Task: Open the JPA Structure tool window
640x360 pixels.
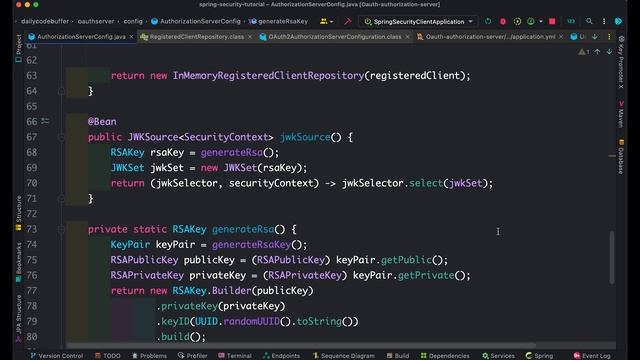Action: tap(18, 318)
